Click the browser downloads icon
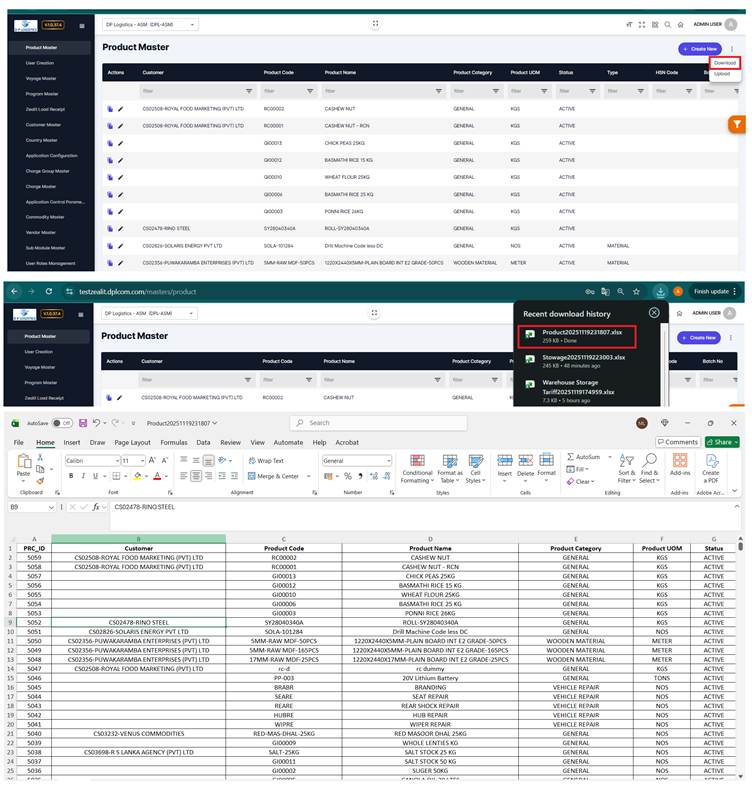This screenshot has width=752, height=798. [660, 291]
